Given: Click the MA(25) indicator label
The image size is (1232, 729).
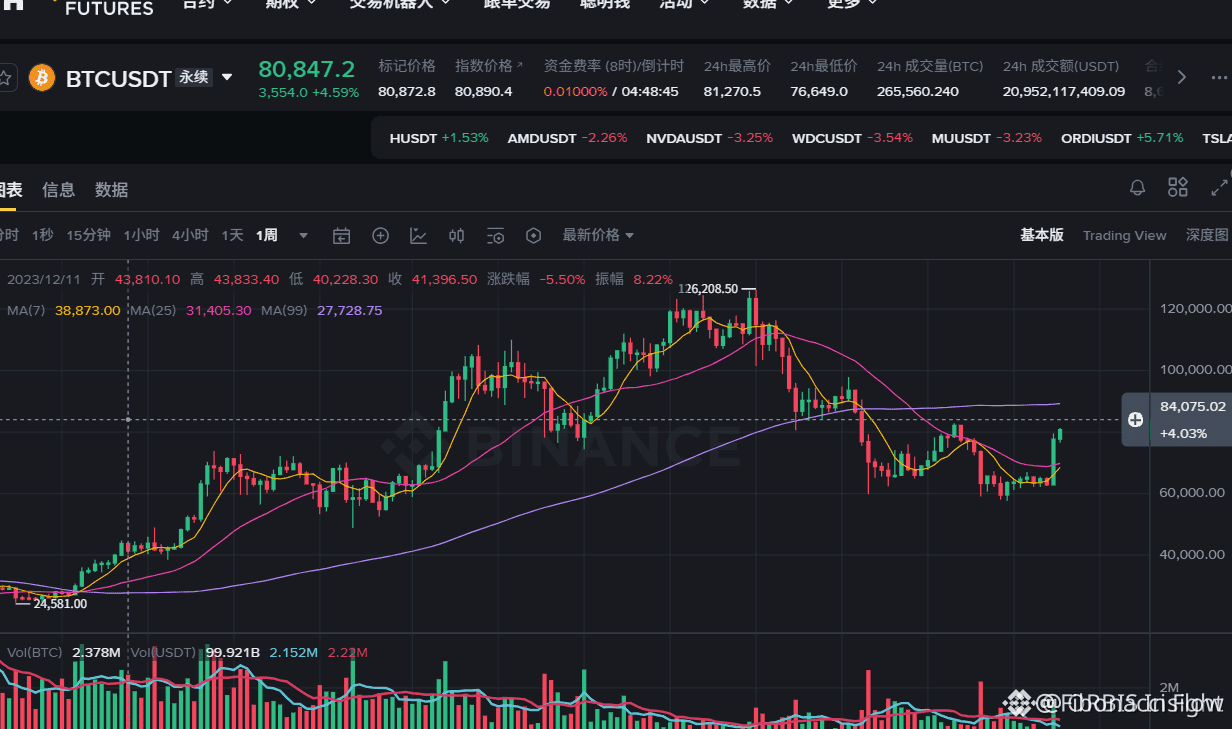Looking at the screenshot, I should 152,310.
